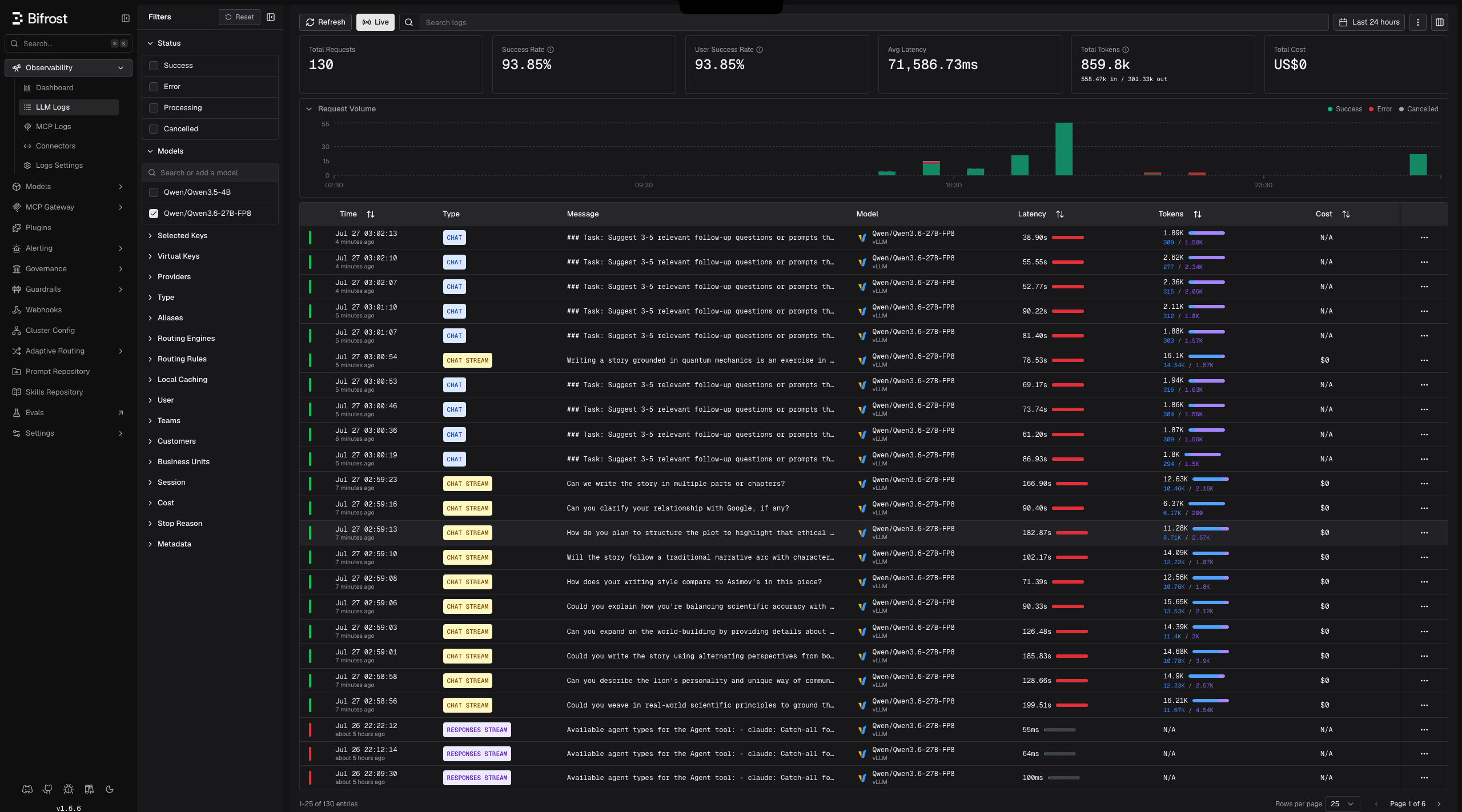Open Connectors in the sidebar
The image size is (1462, 812).
click(55, 146)
